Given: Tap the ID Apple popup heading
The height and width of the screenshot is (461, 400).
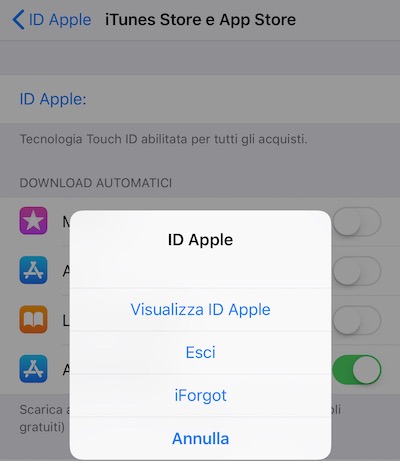Looking at the screenshot, I should 200,240.
